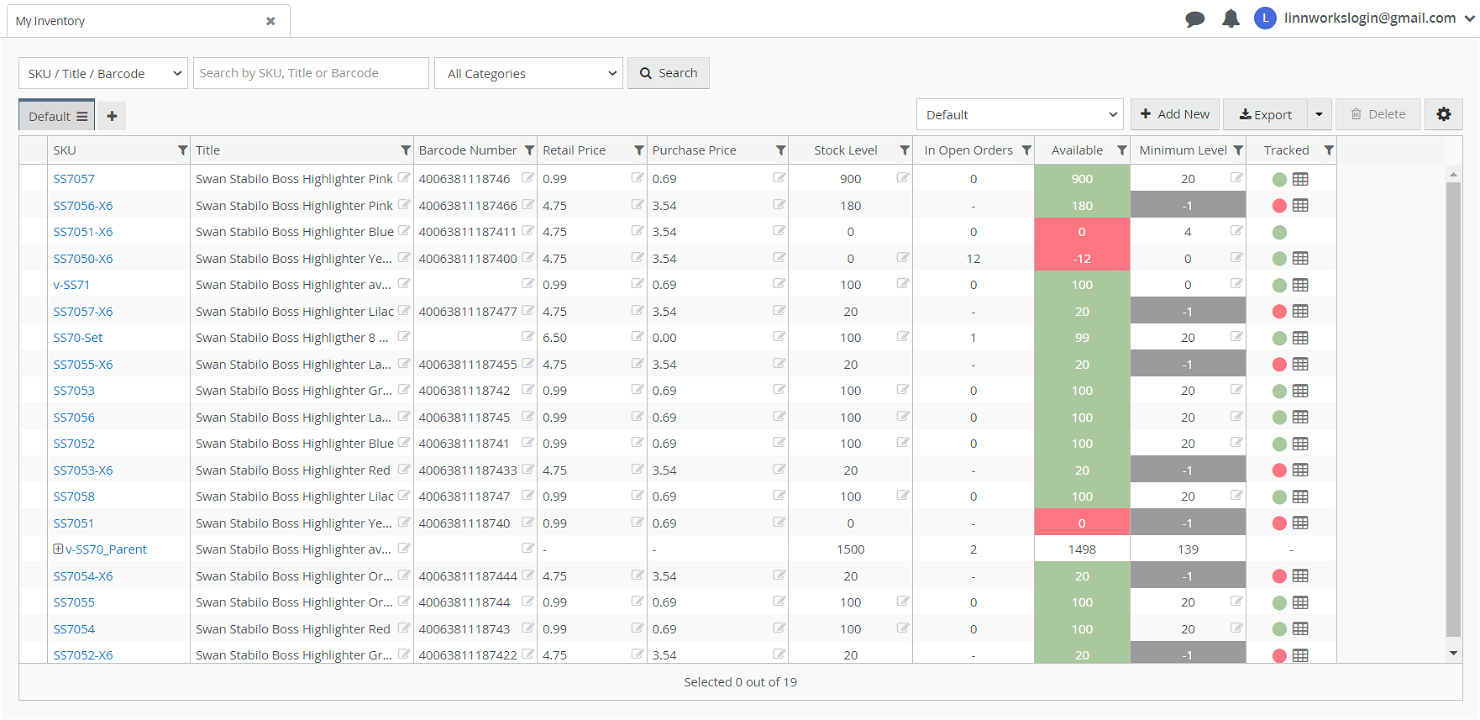Edit purchase price of SS7050-X6
Screen dimensions: 1480x720
779,257
